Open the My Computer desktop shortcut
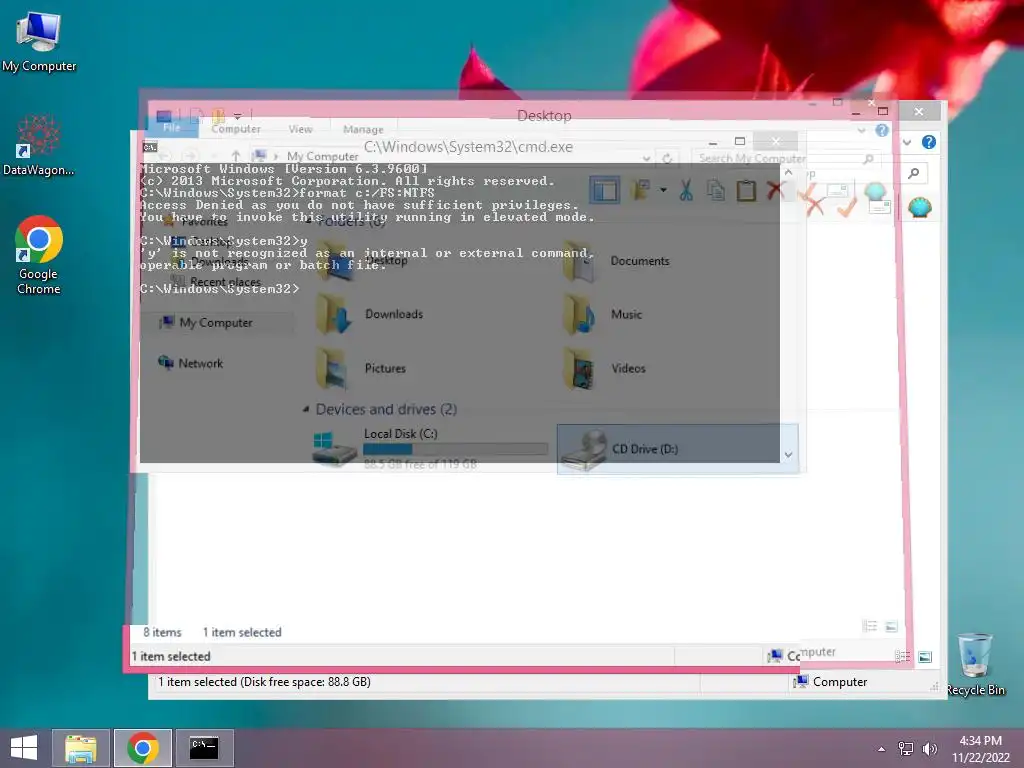This screenshot has height=768, width=1024. coord(39,40)
